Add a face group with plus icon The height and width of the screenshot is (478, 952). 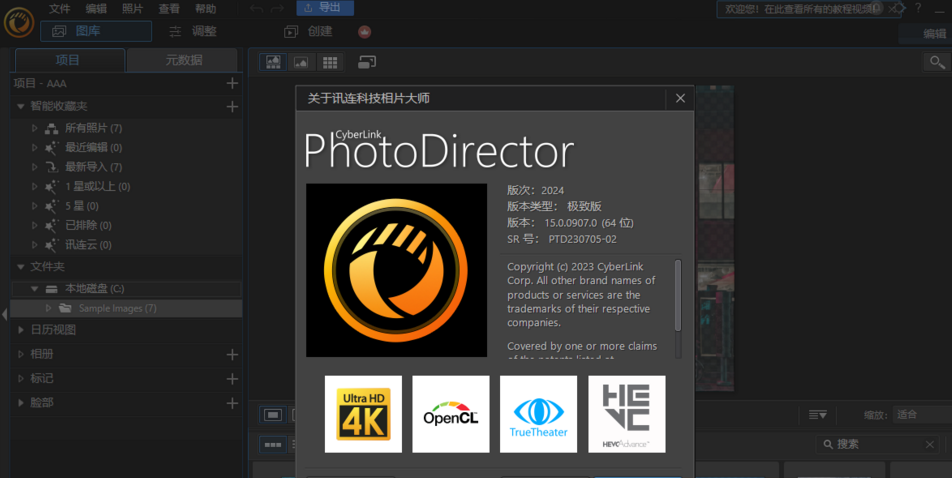click(232, 403)
